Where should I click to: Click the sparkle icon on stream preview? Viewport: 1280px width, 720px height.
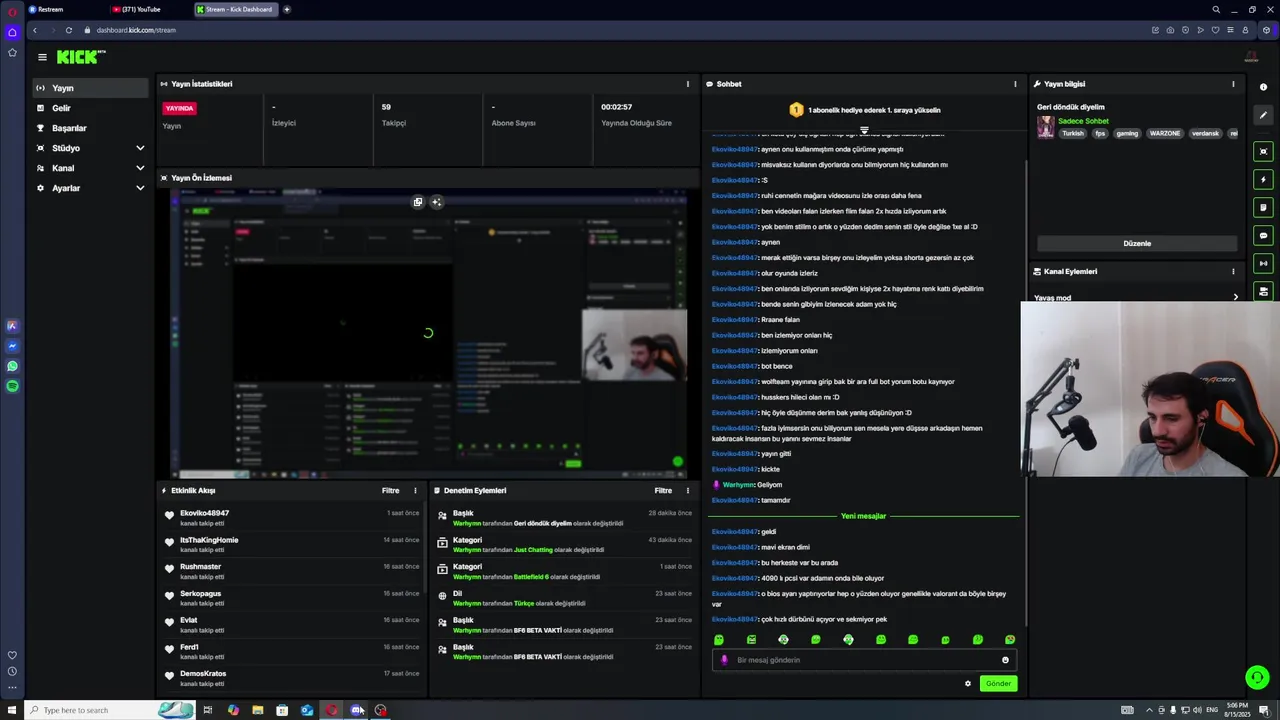pyautogui.click(x=436, y=202)
